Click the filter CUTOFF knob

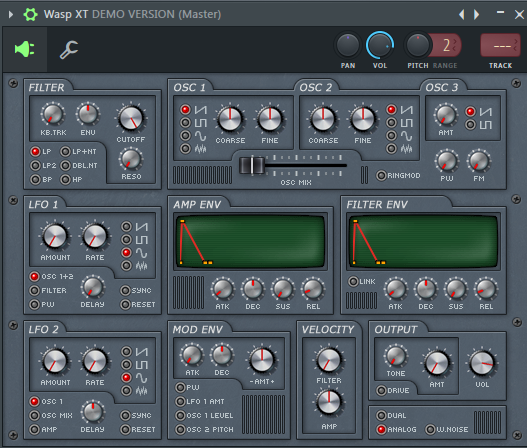click(131, 118)
